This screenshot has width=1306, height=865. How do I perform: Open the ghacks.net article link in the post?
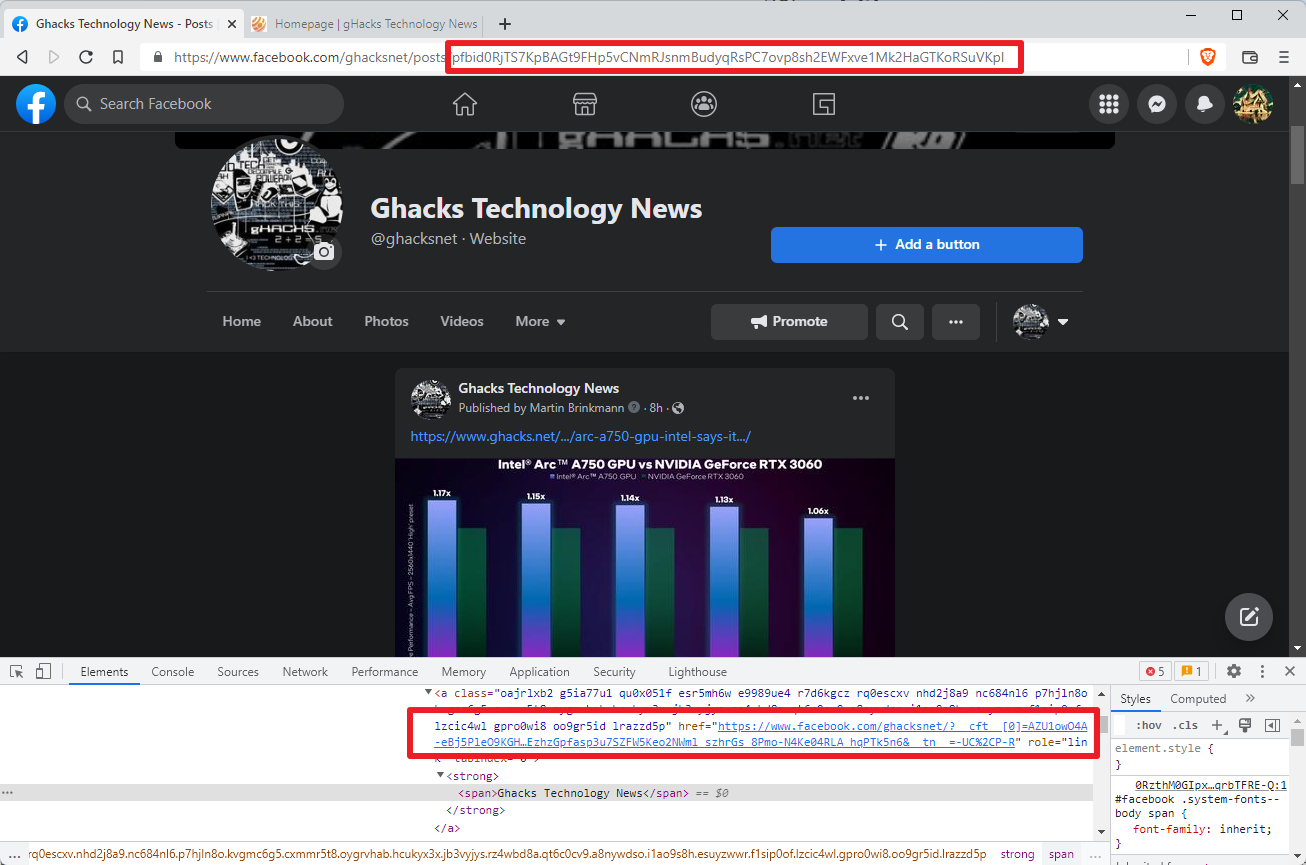point(580,436)
